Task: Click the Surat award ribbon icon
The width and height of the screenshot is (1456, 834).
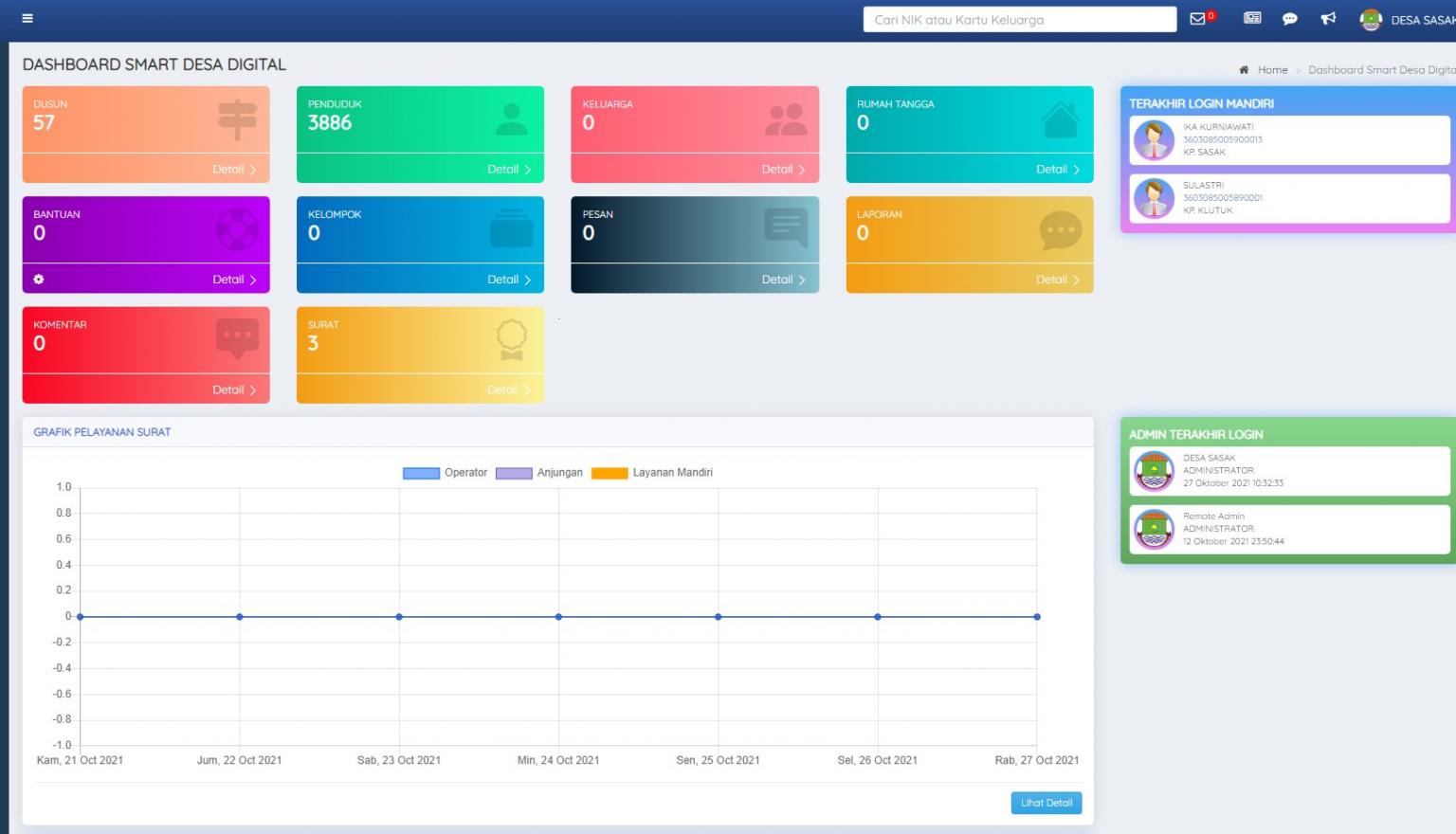Action: click(x=512, y=339)
